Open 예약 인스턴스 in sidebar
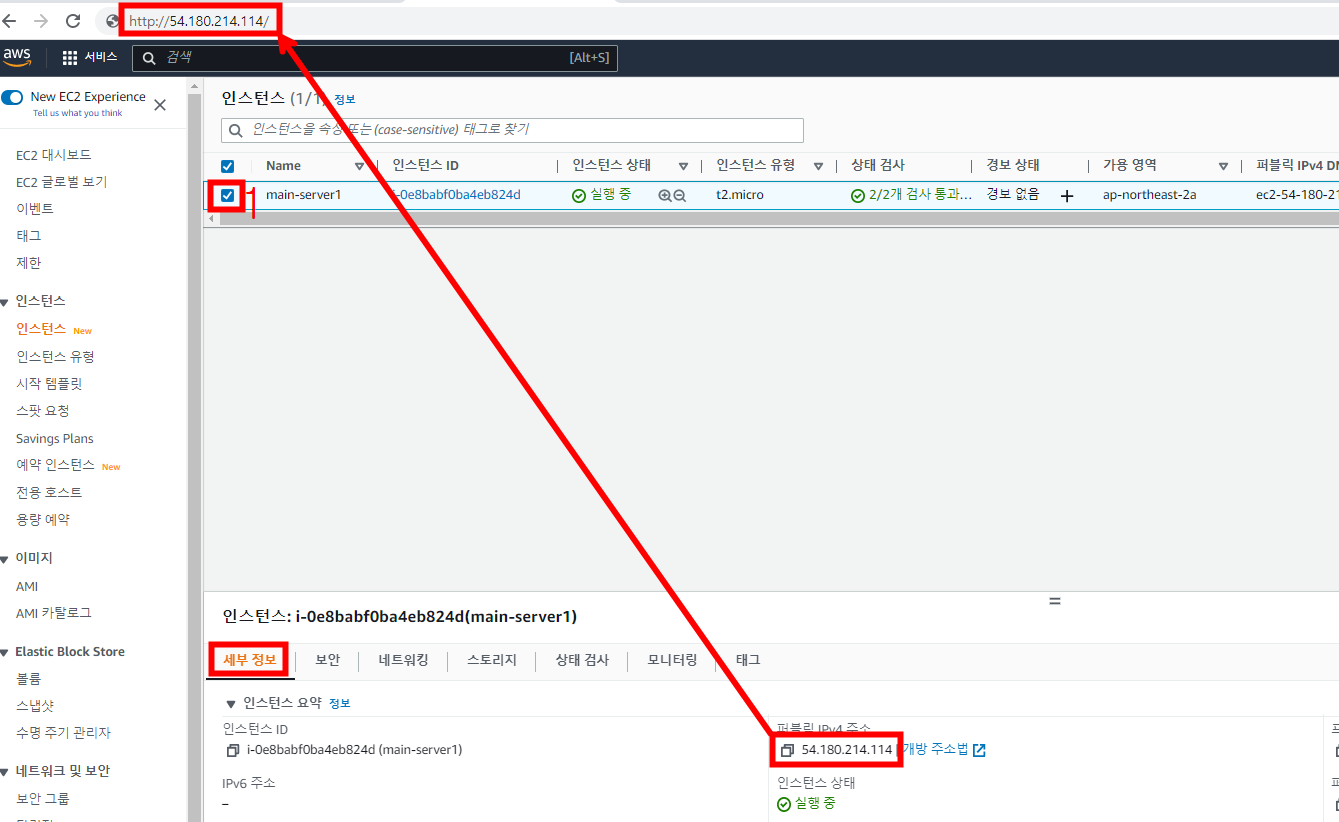1339x822 pixels. pyautogui.click(x=55, y=465)
